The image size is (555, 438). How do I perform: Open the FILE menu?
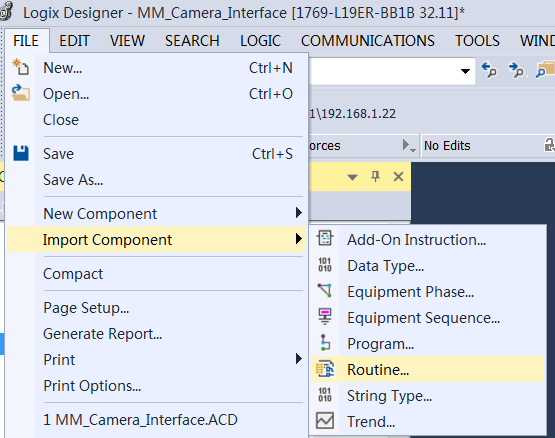point(26,41)
